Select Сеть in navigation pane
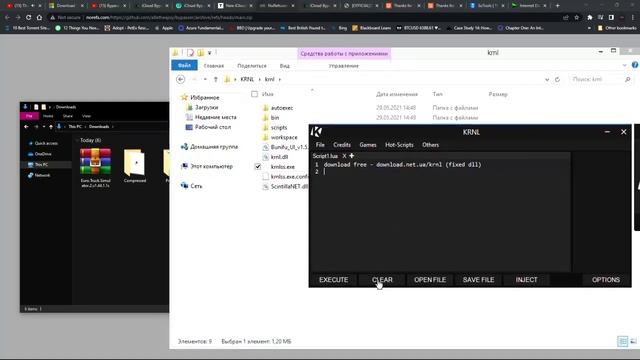640x360 pixels. (196, 186)
